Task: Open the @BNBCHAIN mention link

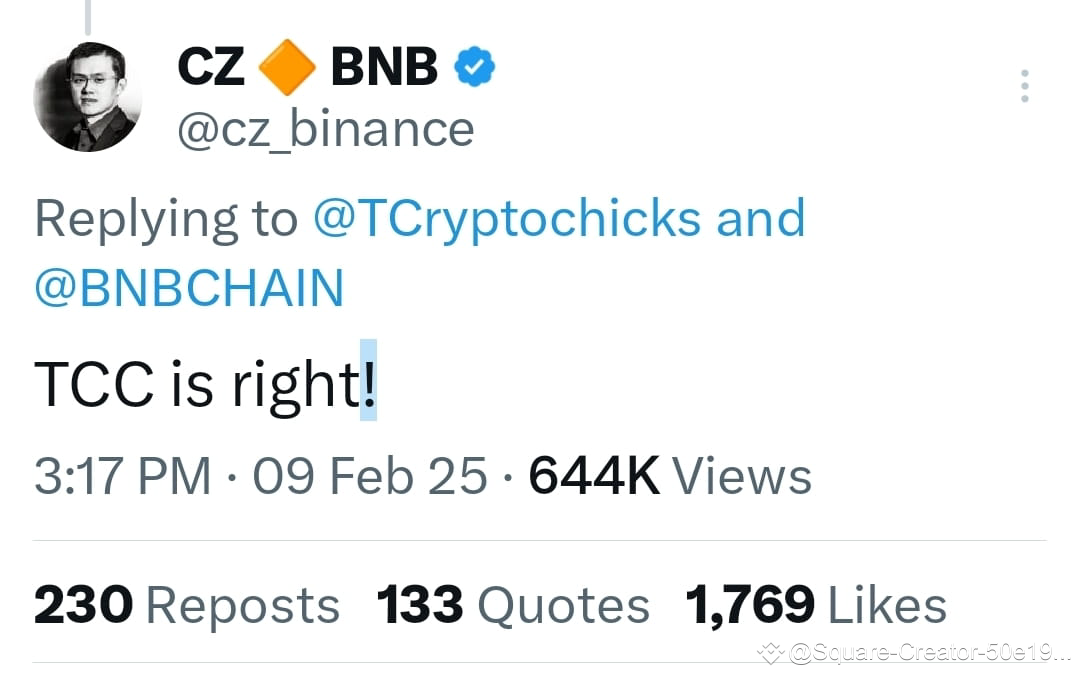Action: 188,287
